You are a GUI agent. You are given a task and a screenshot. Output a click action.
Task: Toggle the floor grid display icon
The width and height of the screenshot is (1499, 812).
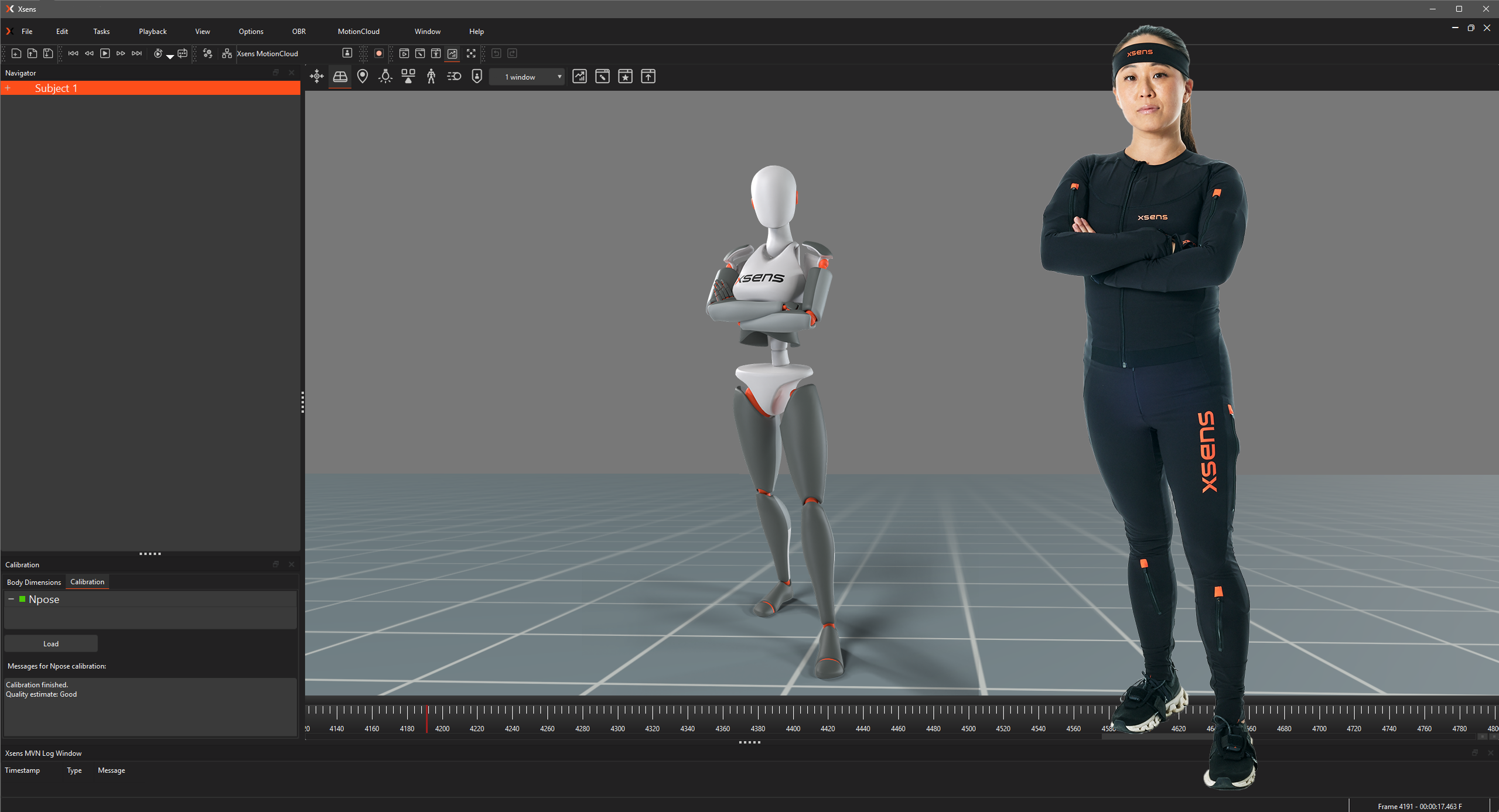coord(340,76)
